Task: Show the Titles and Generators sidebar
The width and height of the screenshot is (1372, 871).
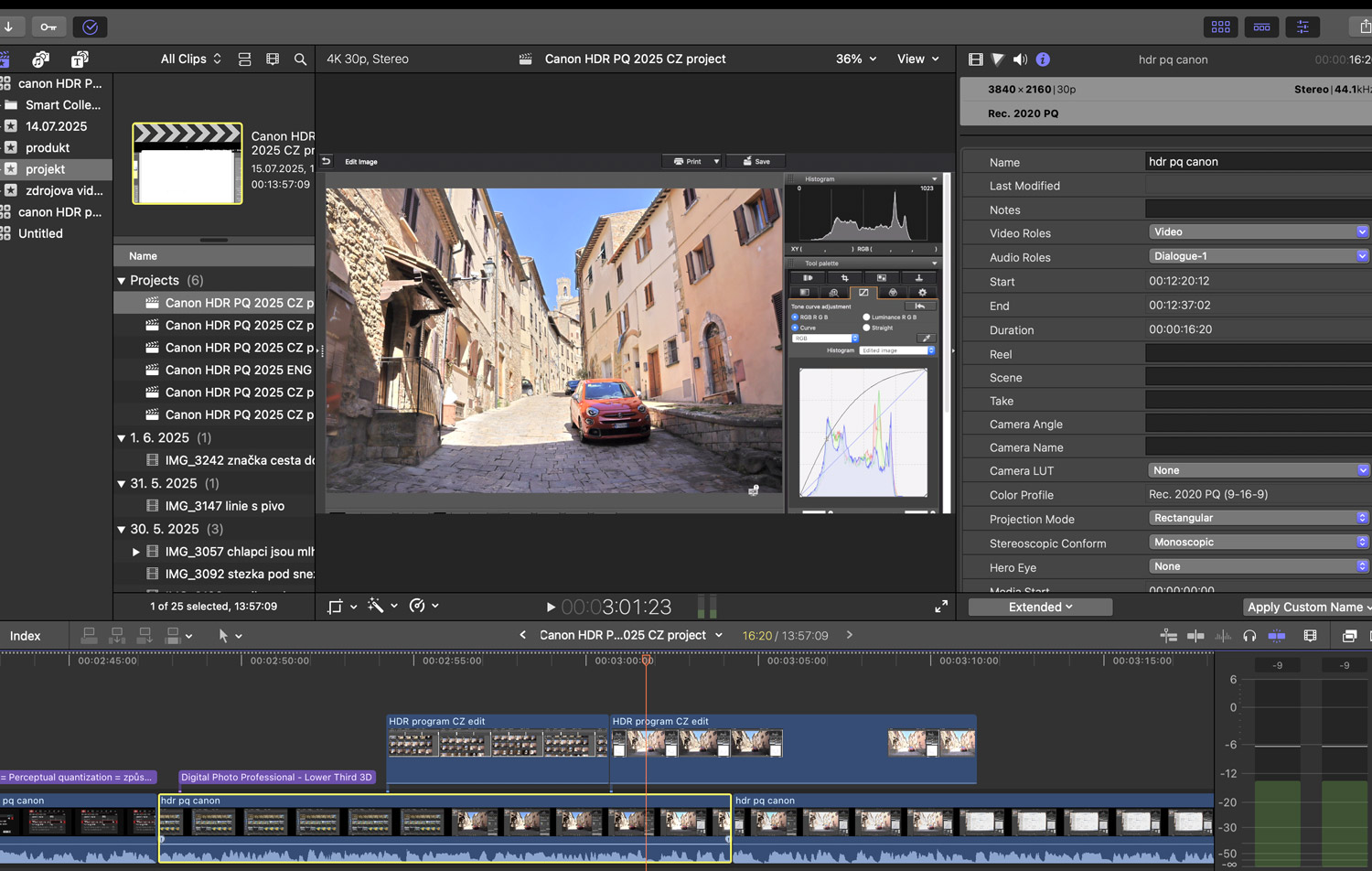Action: [x=80, y=59]
